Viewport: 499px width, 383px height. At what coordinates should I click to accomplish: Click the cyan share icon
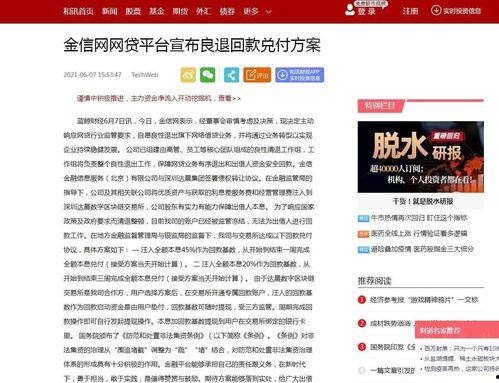click(x=231, y=75)
